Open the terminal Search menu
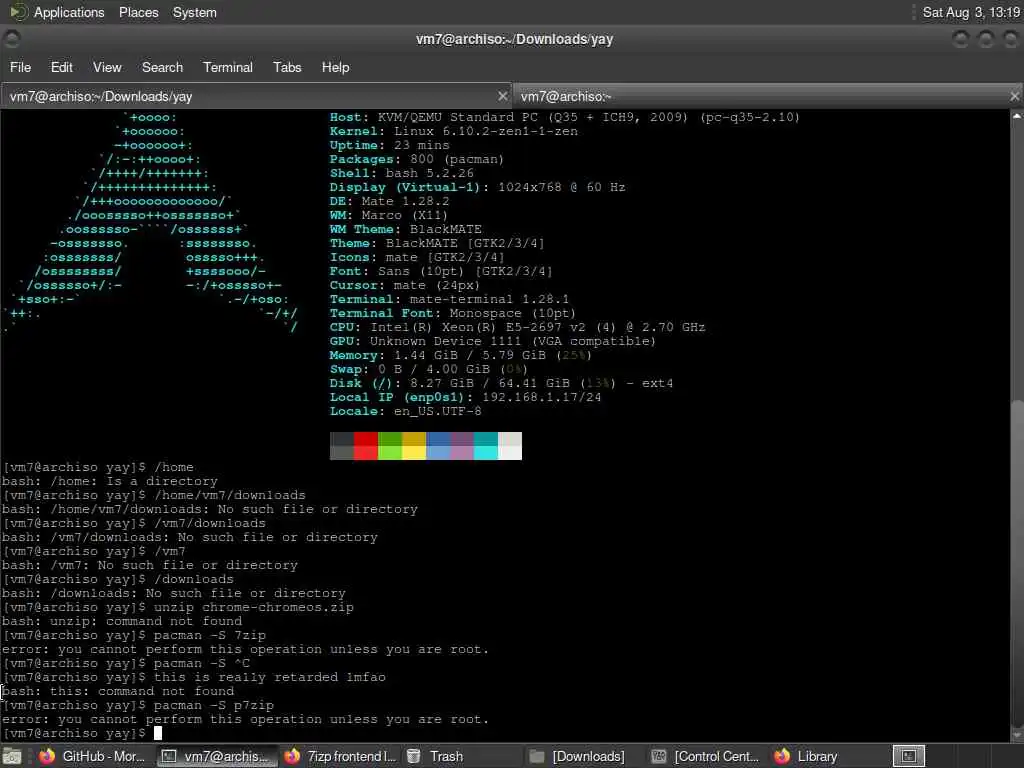The width and height of the screenshot is (1024, 768). 162,67
